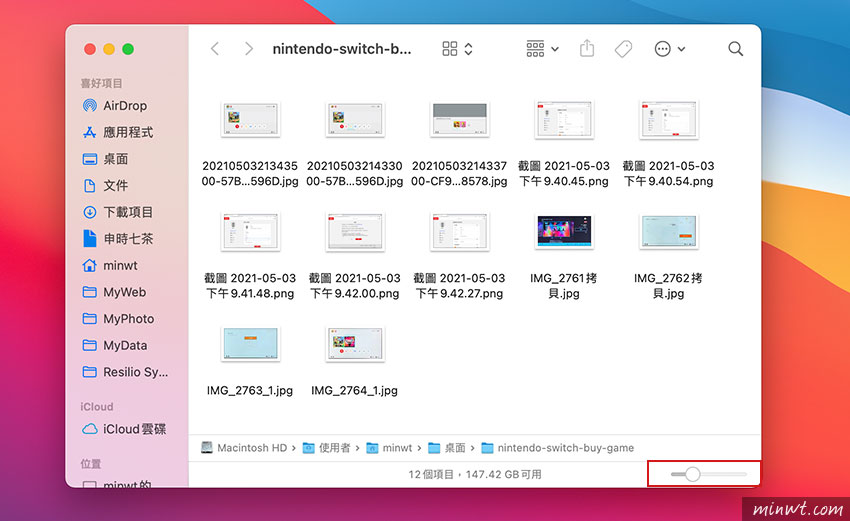Click the 喜好項目 sidebar section header
850x521 pixels.
point(101,83)
